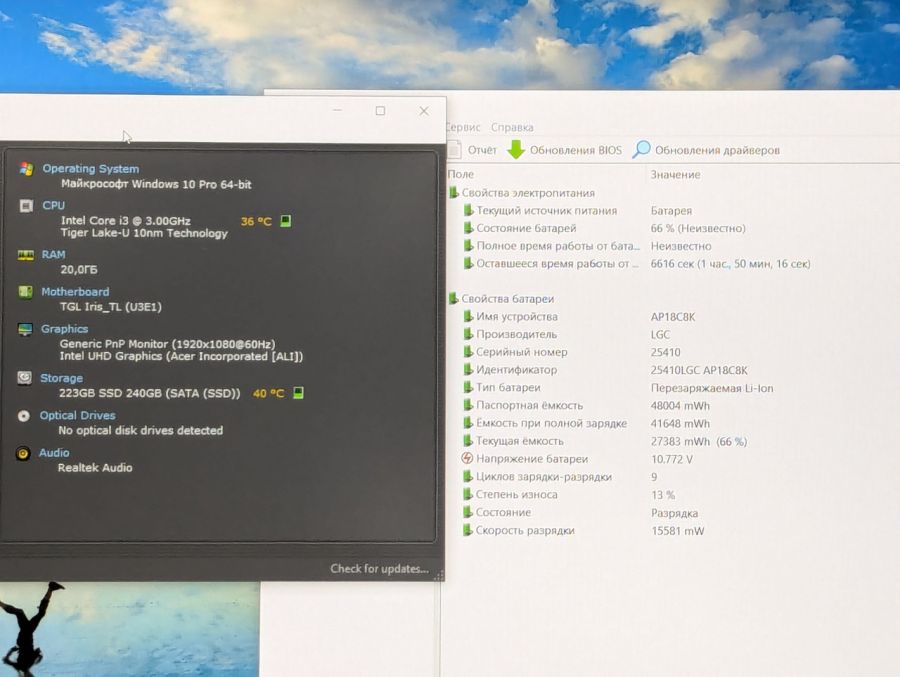Viewport: 900px width, 677px height.
Task: Click the Graphics monitor icon
Action: [x=25, y=330]
